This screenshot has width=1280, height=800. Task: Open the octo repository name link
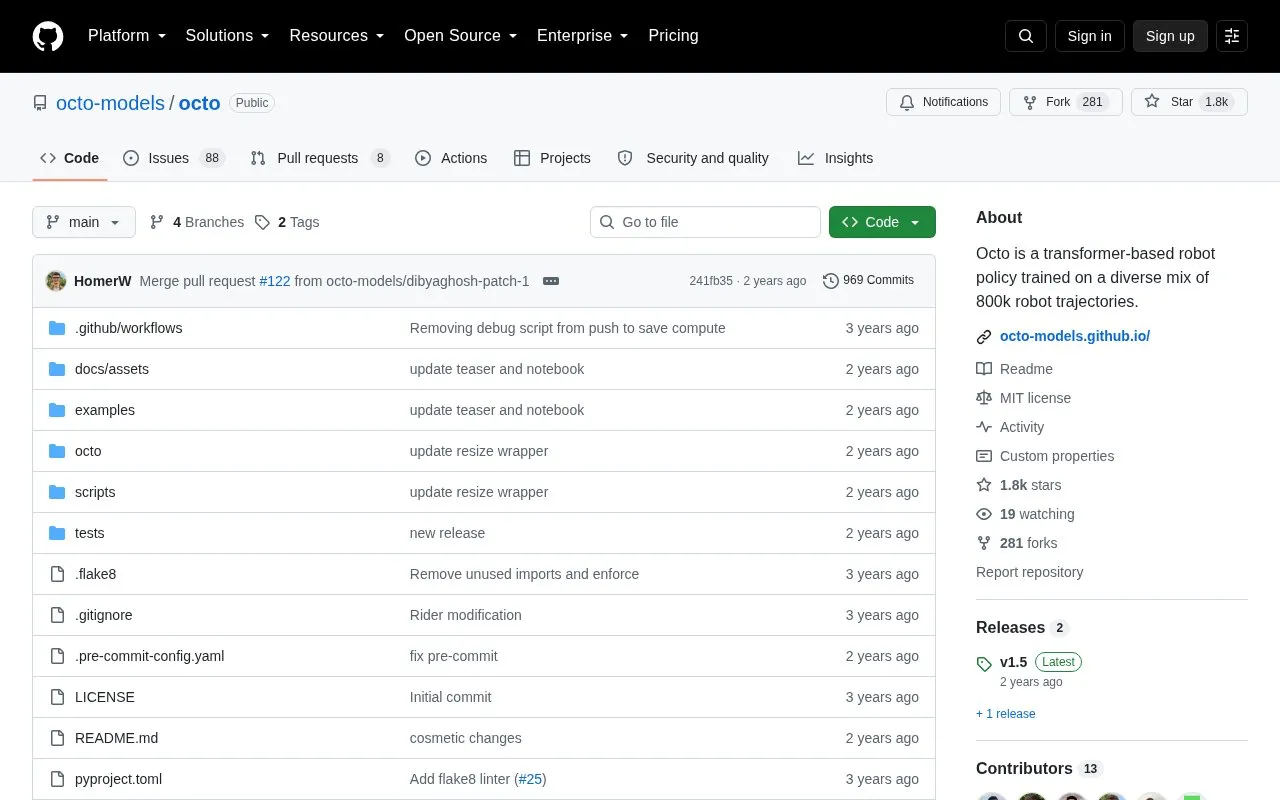click(199, 103)
